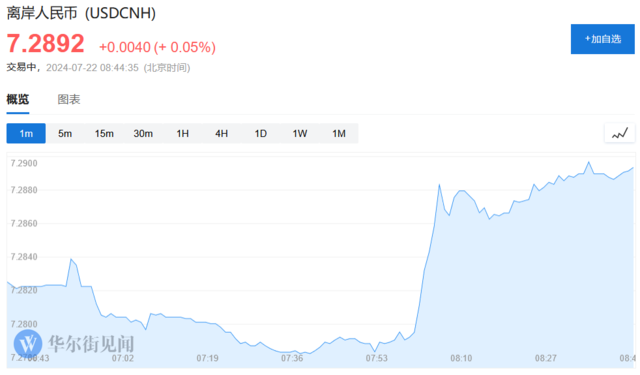
Task: Click the 7.2880 axis label
Action: click(24, 190)
